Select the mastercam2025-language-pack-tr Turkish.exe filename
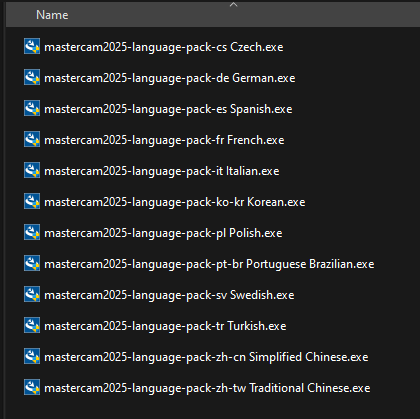420x419 pixels. coord(165,326)
